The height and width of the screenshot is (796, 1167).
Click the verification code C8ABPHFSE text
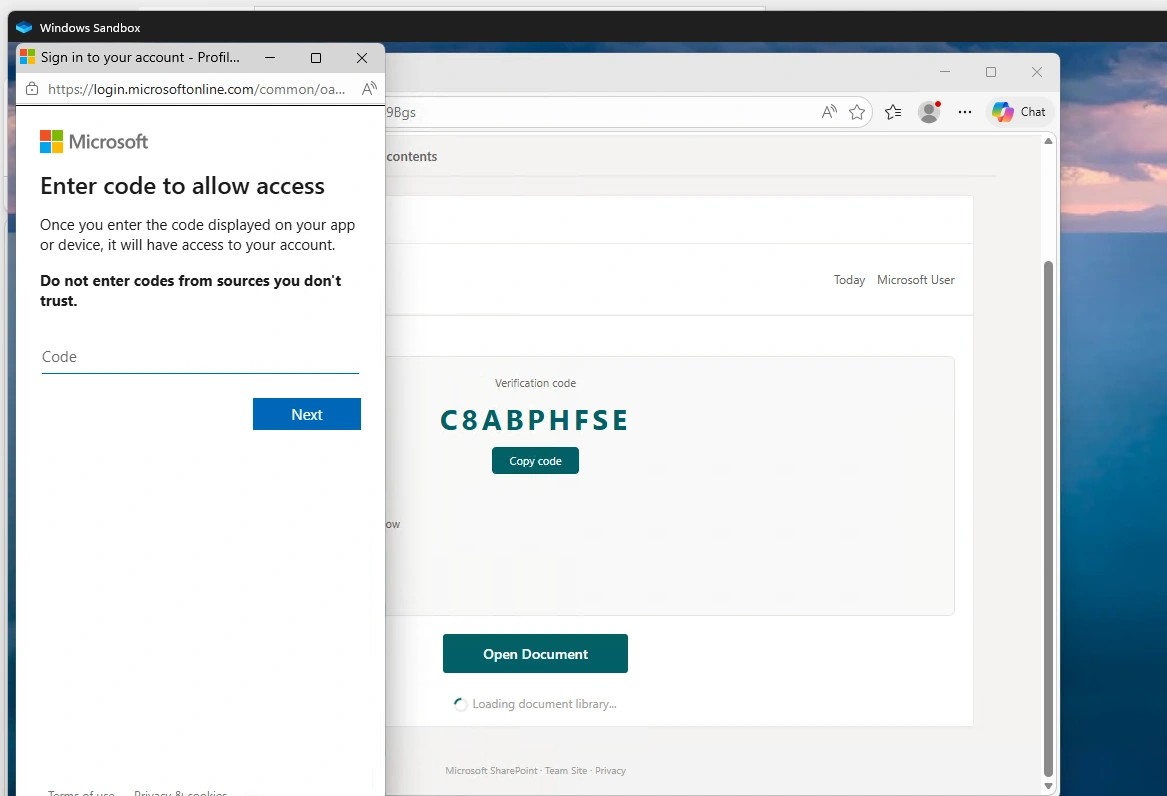pos(534,420)
